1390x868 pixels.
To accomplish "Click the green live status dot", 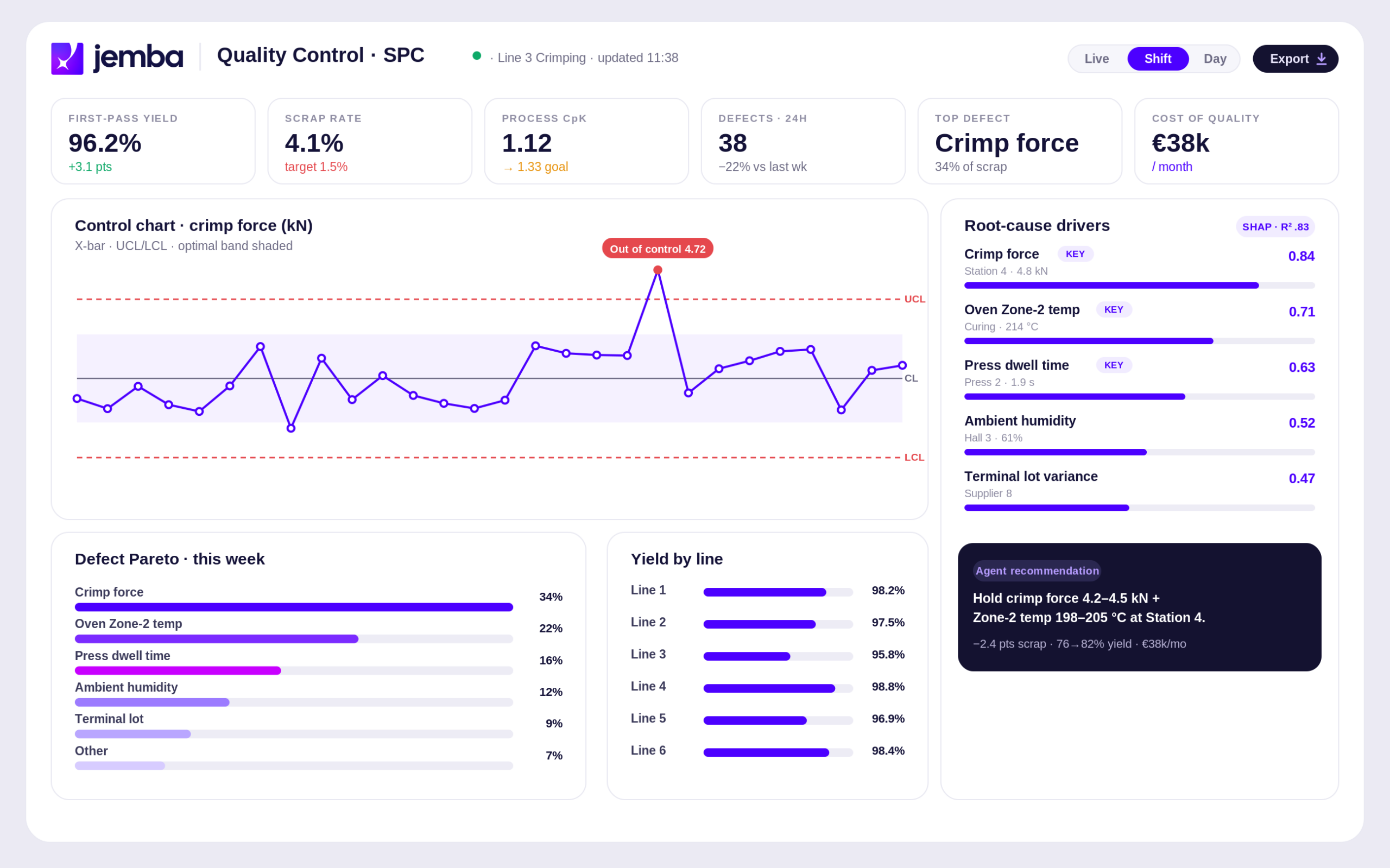I will click(477, 56).
